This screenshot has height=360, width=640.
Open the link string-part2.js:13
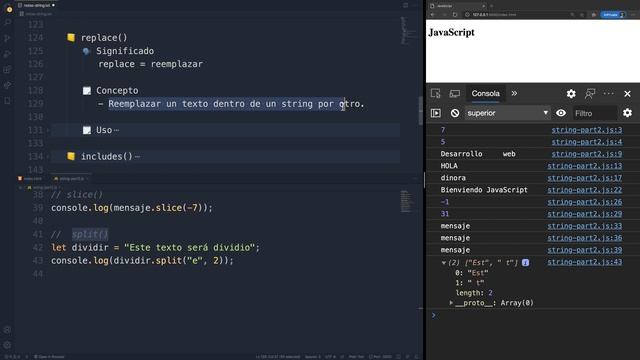click(x=584, y=166)
